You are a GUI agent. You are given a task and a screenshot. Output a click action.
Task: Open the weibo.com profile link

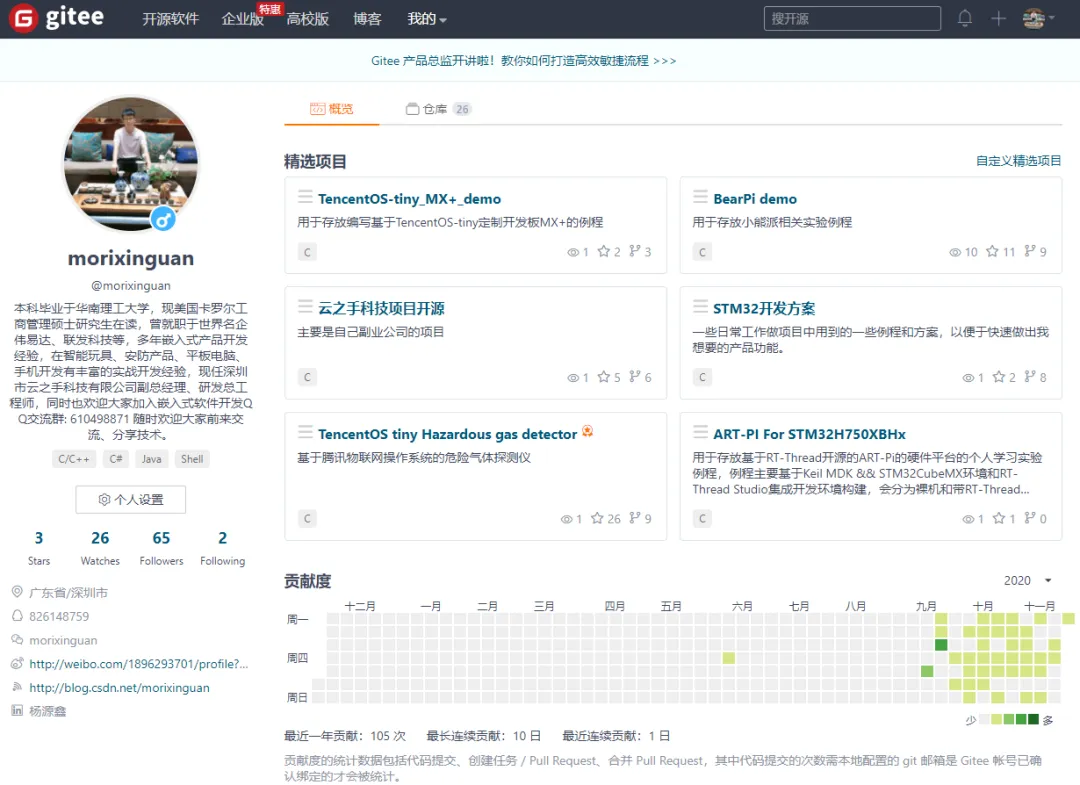click(138, 664)
